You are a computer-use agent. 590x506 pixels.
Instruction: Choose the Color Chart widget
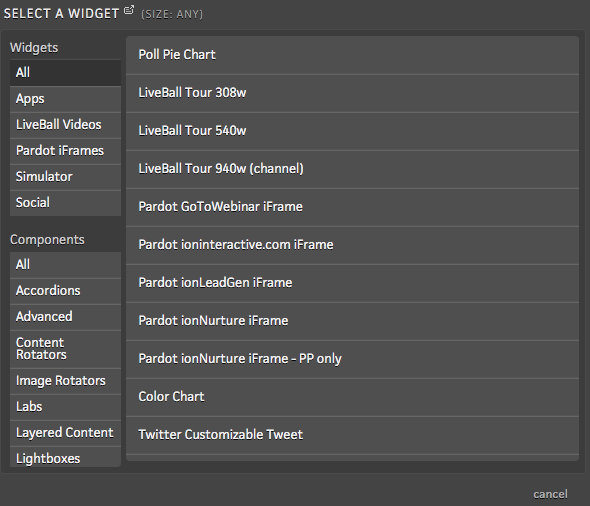tap(352, 397)
